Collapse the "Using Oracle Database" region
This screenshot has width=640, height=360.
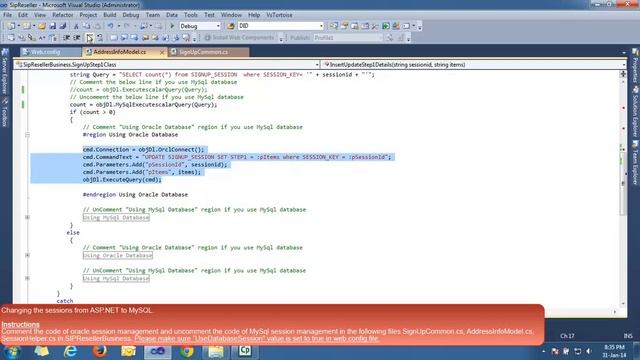tap(27, 135)
